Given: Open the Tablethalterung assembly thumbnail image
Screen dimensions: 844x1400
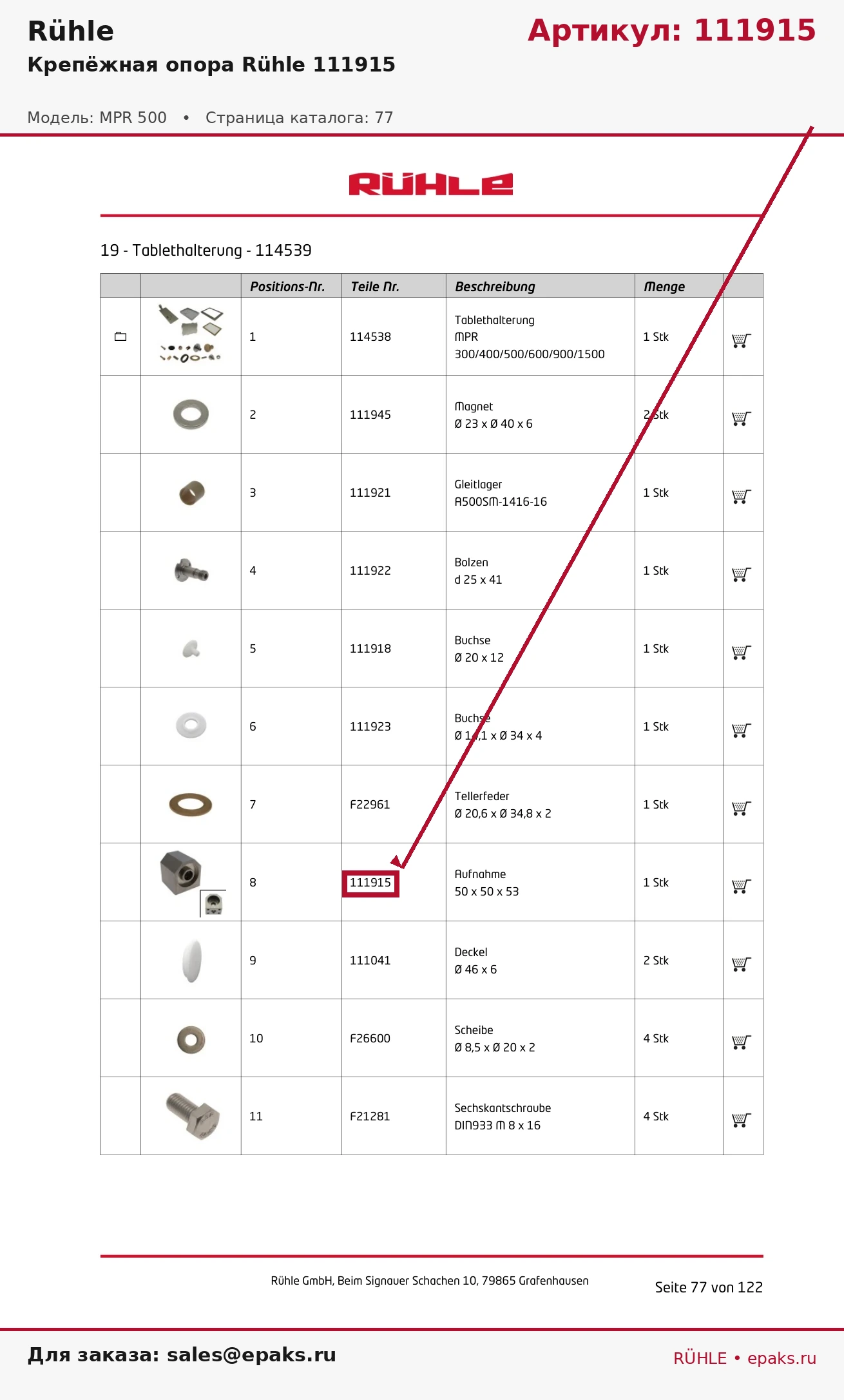Looking at the screenshot, I should [x=191, y=334].
